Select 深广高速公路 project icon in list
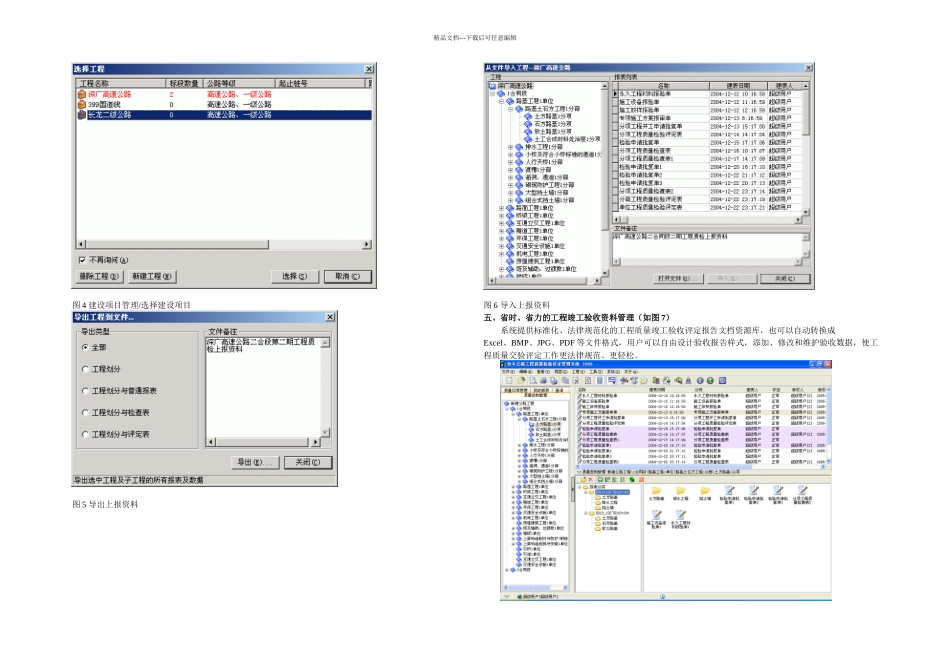Screen dimensions: 950x672 82,94
